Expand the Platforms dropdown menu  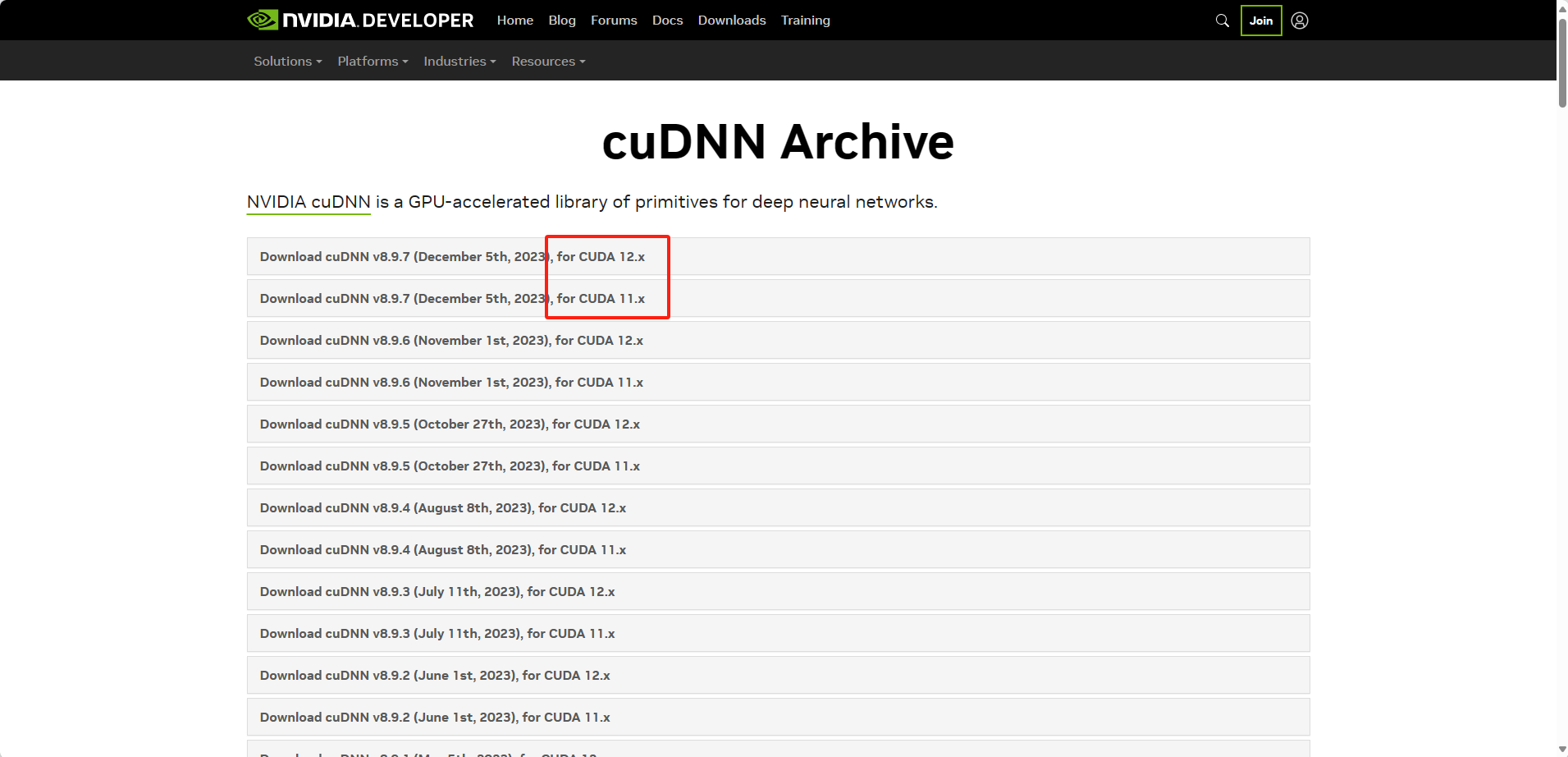(x=373, y=61)
